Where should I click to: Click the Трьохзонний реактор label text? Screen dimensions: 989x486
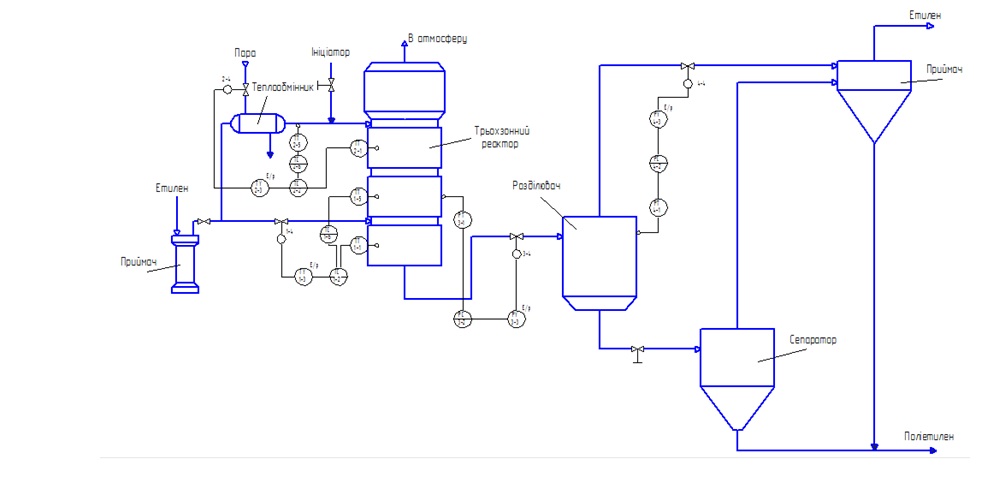pyautogui.click(x=504, y=137)
